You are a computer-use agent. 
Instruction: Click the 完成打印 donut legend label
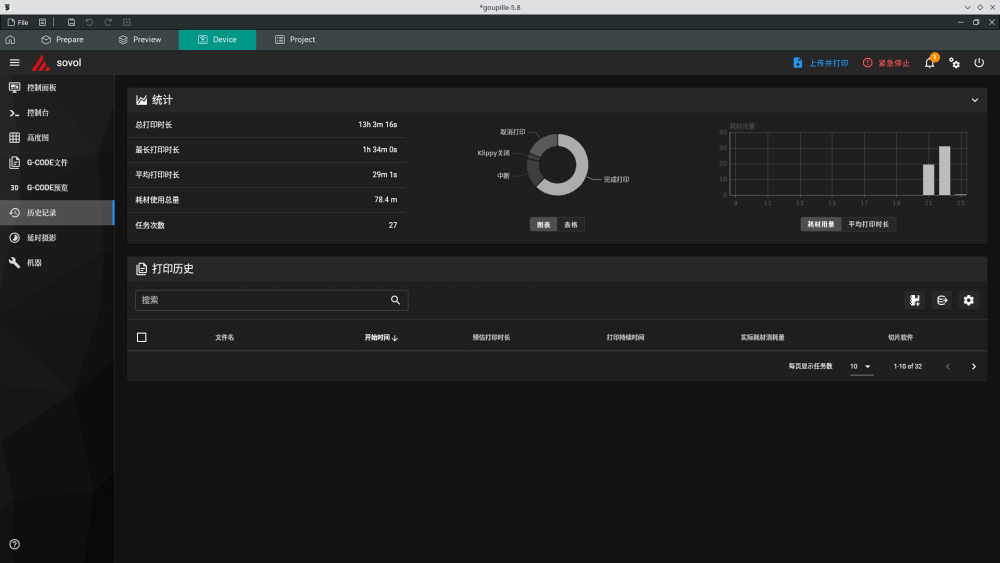pos(616,180)
